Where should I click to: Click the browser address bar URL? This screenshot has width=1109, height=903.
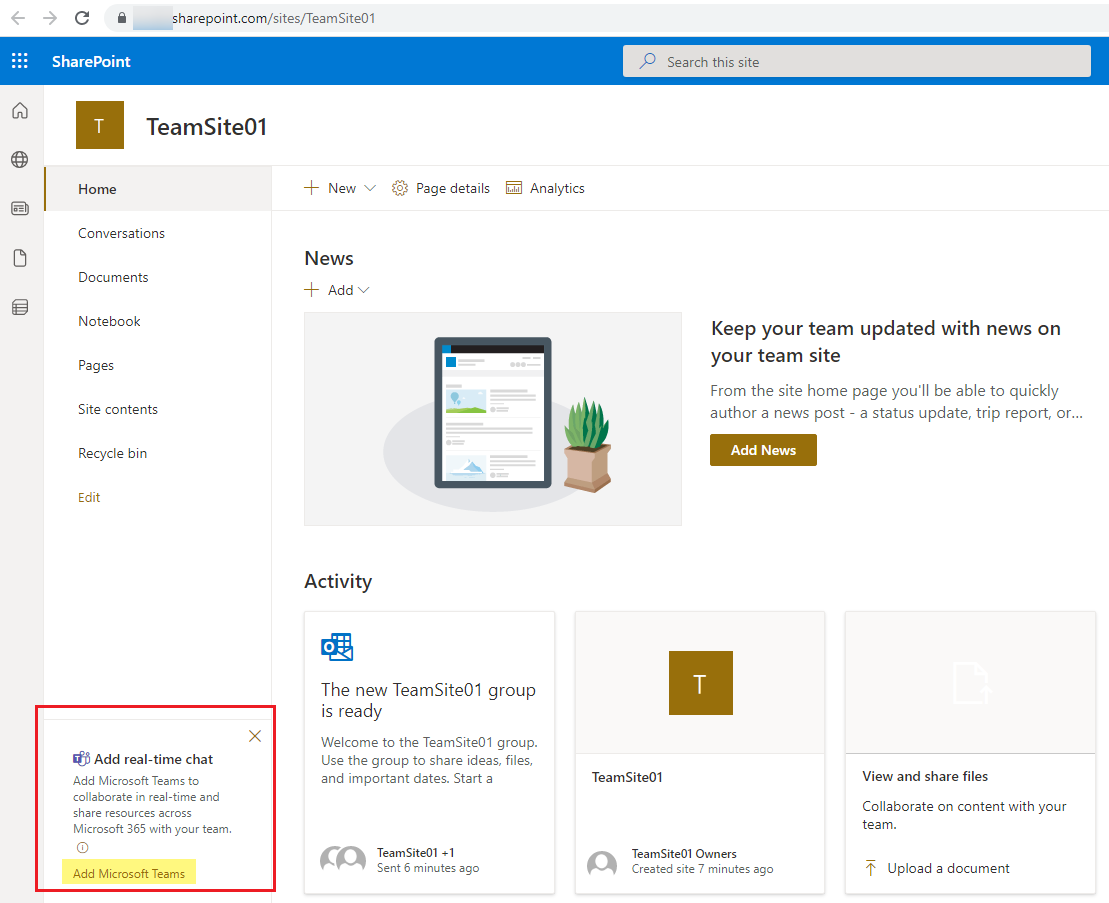tap(274, 18)
